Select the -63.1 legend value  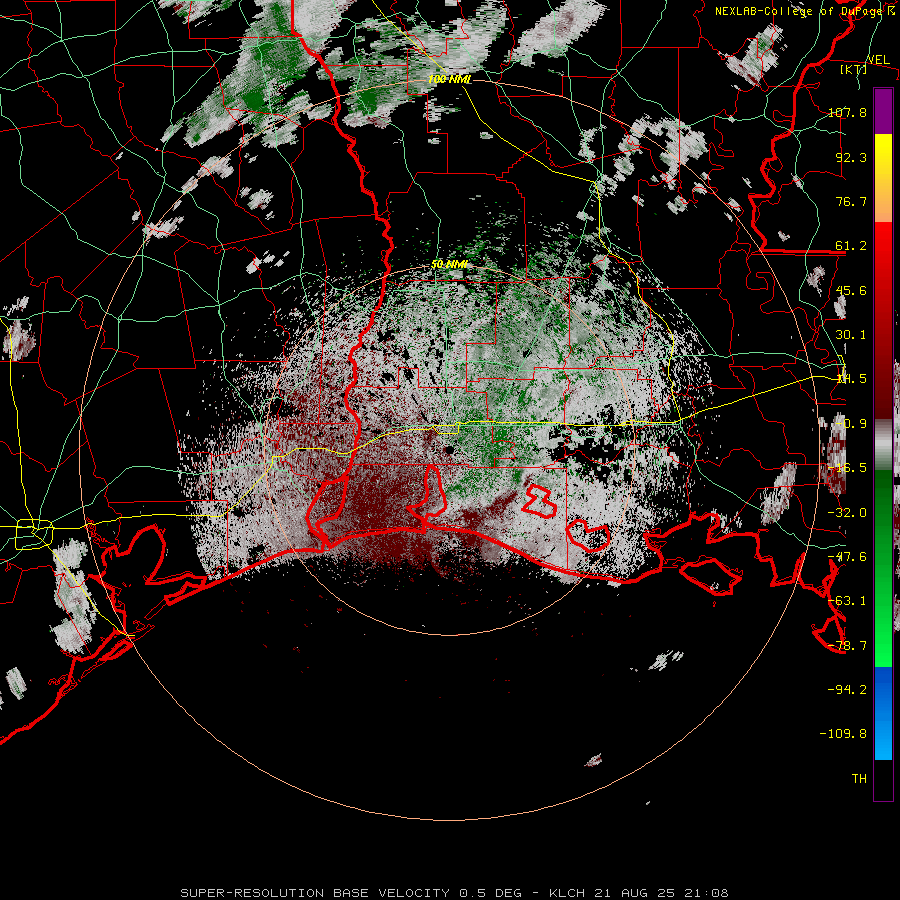(x=847, y=601)
